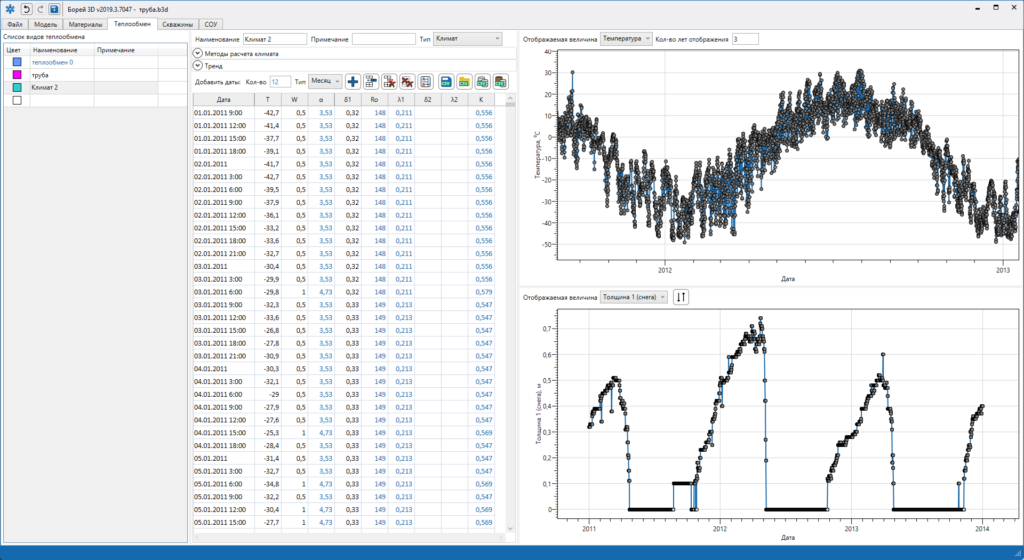Viewport: 1024px width, 560px height.
Task: Click date cell 02.01.2011 21:00
Action: point(224,253)
